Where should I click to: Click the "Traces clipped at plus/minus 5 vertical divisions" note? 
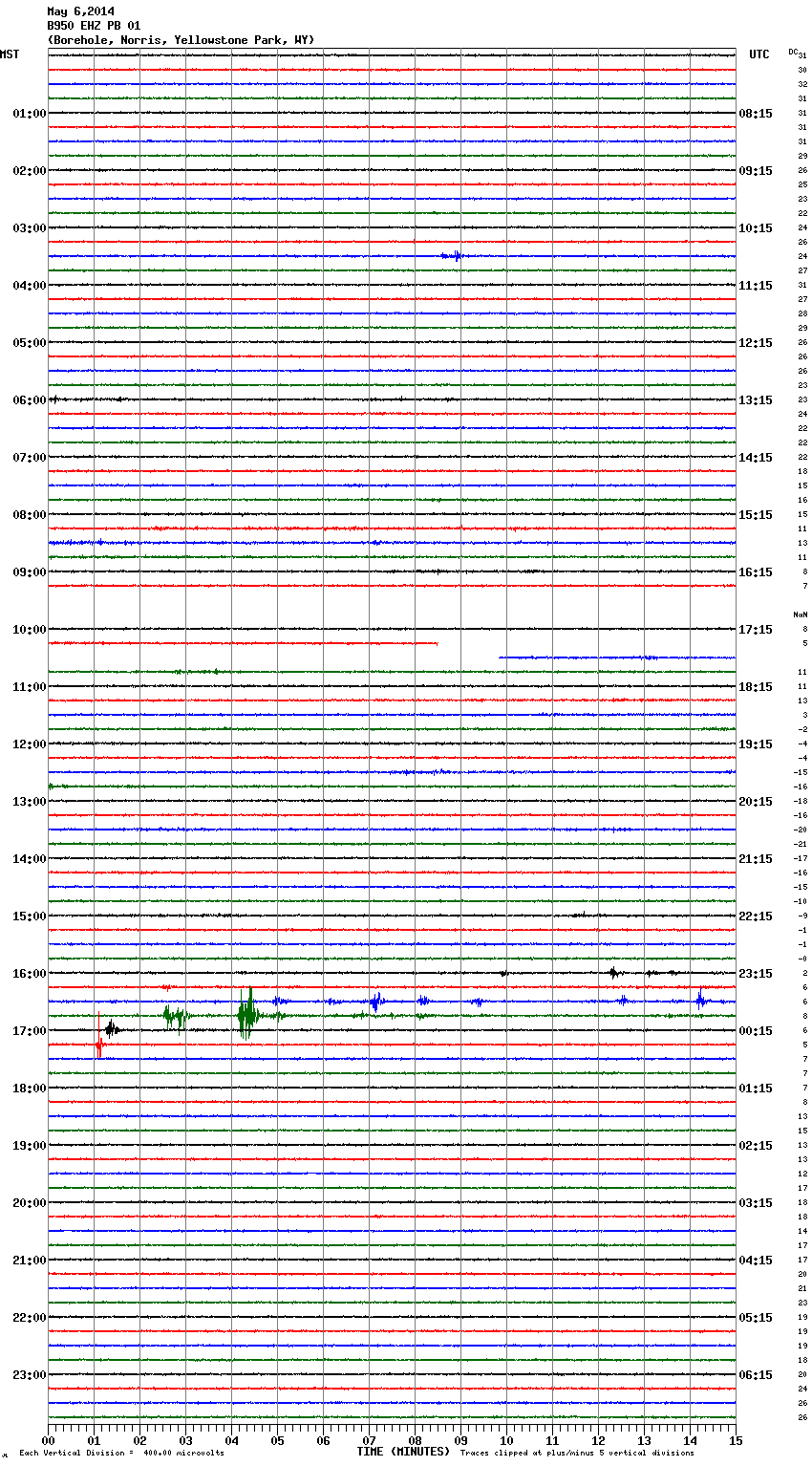tap(577, 1454)
